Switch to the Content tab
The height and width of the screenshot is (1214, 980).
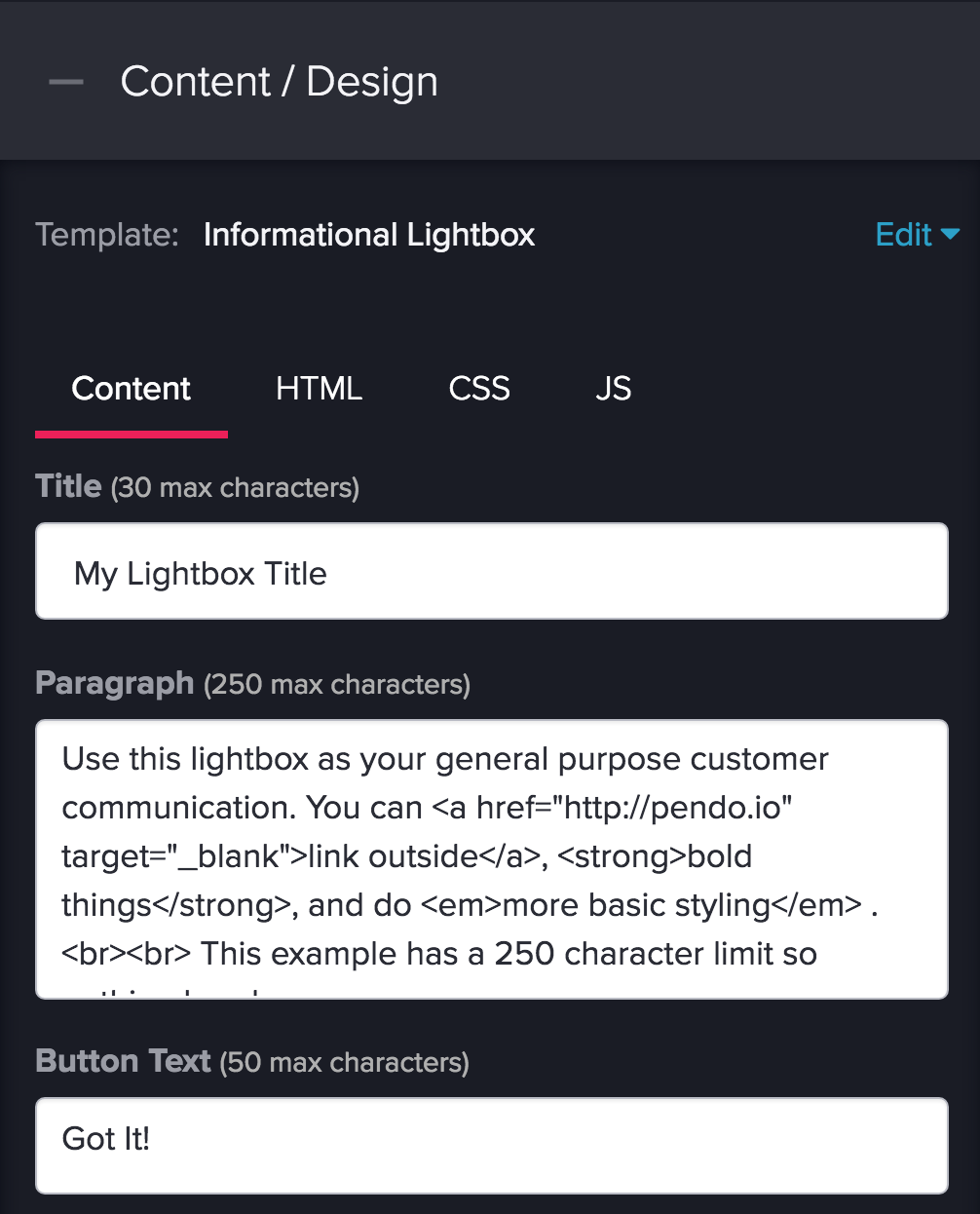click(132, 389)
